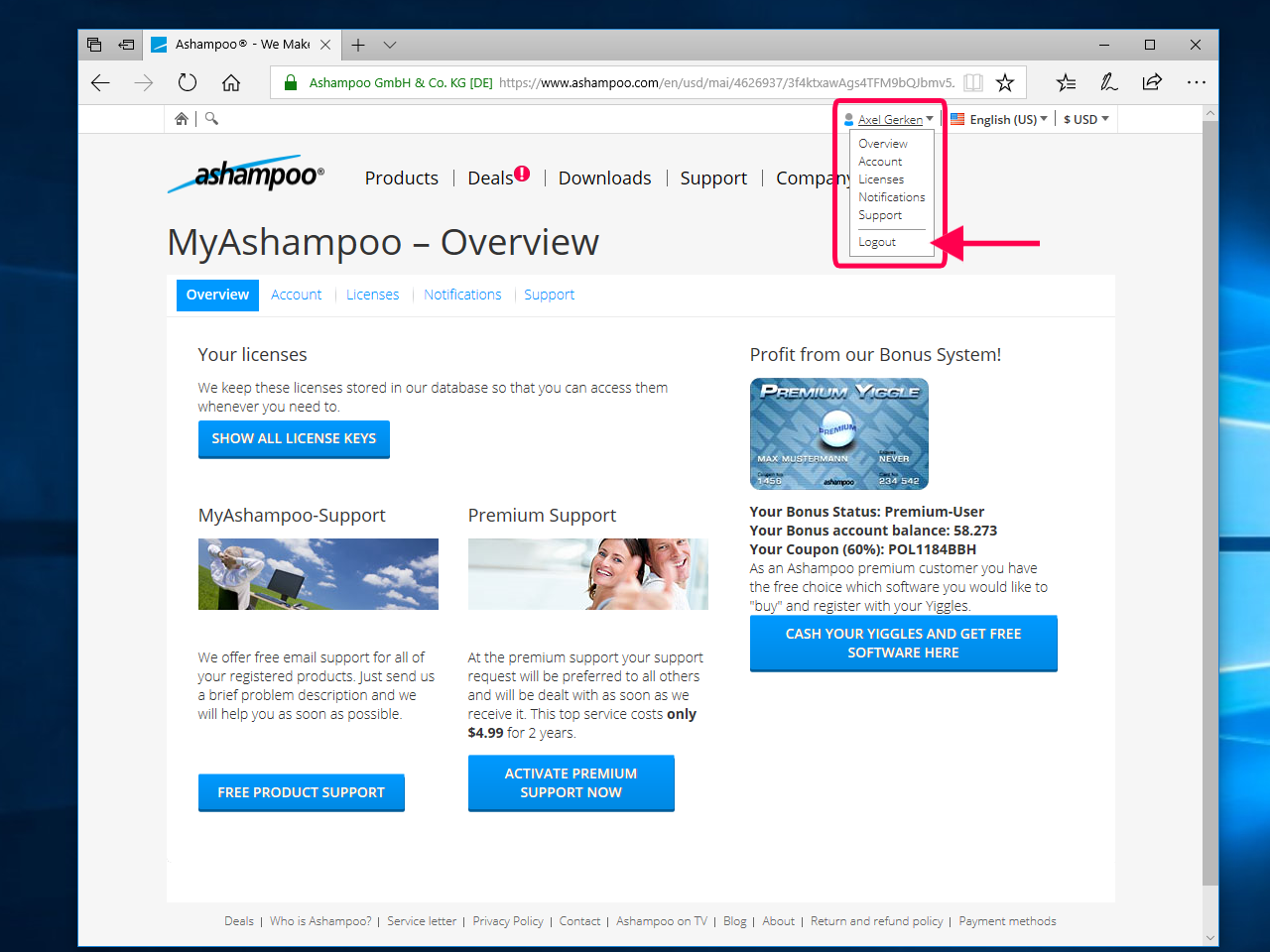
Task: Open the Privacy Policy footer link
Action: click(508, 921)
